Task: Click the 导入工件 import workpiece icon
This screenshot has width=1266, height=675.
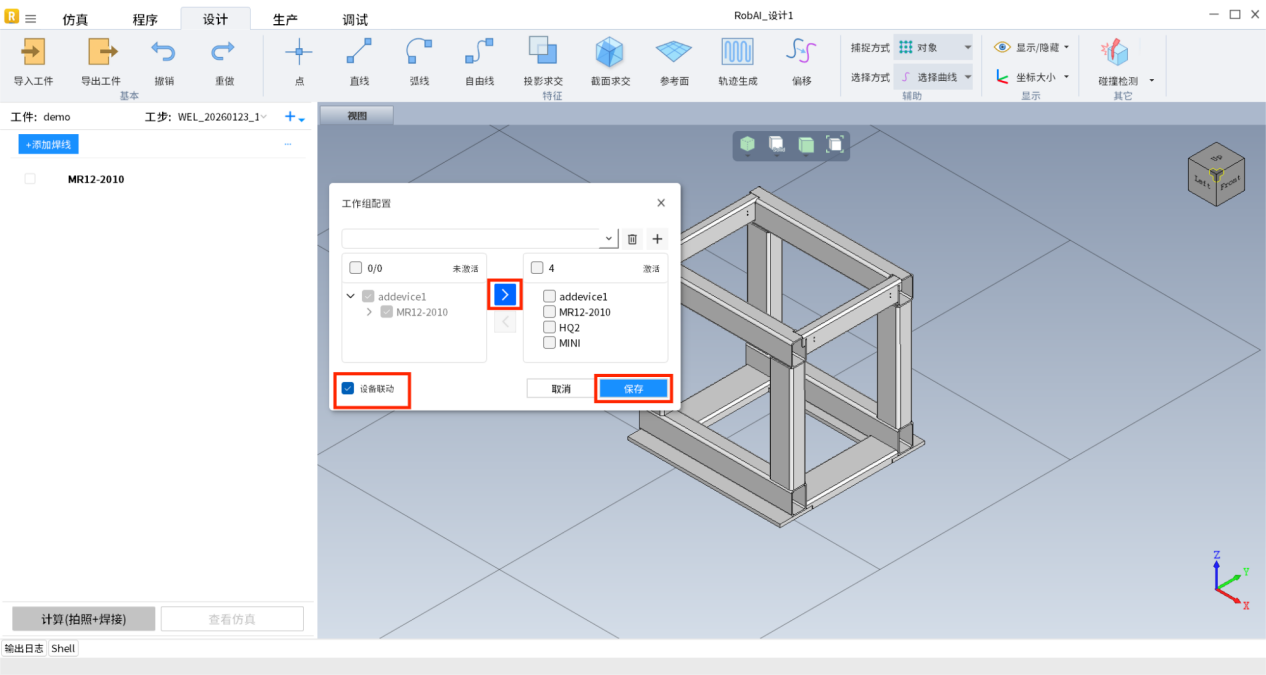Action: [33, 52]
